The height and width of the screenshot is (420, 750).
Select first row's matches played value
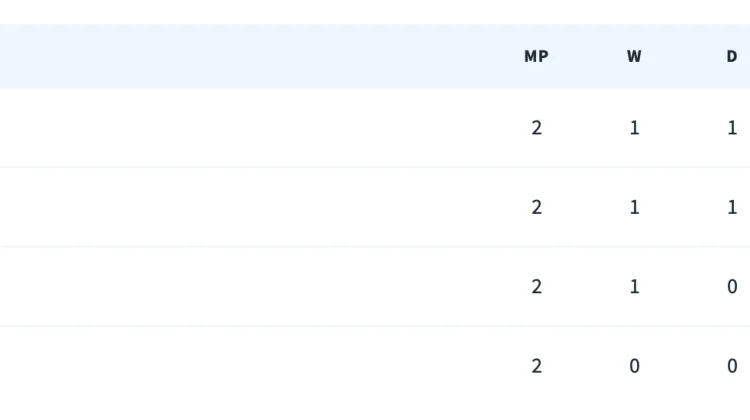tap(537, 128)
